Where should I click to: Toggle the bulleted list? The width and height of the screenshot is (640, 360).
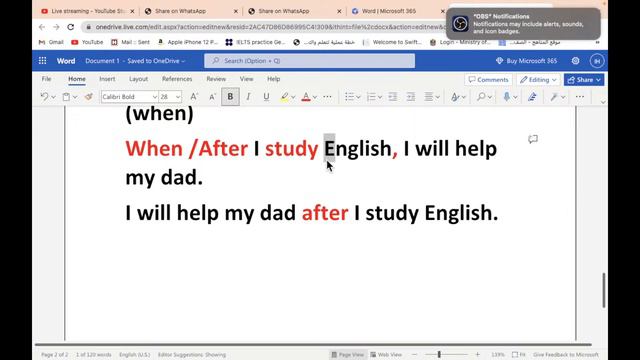pos(349,97)
